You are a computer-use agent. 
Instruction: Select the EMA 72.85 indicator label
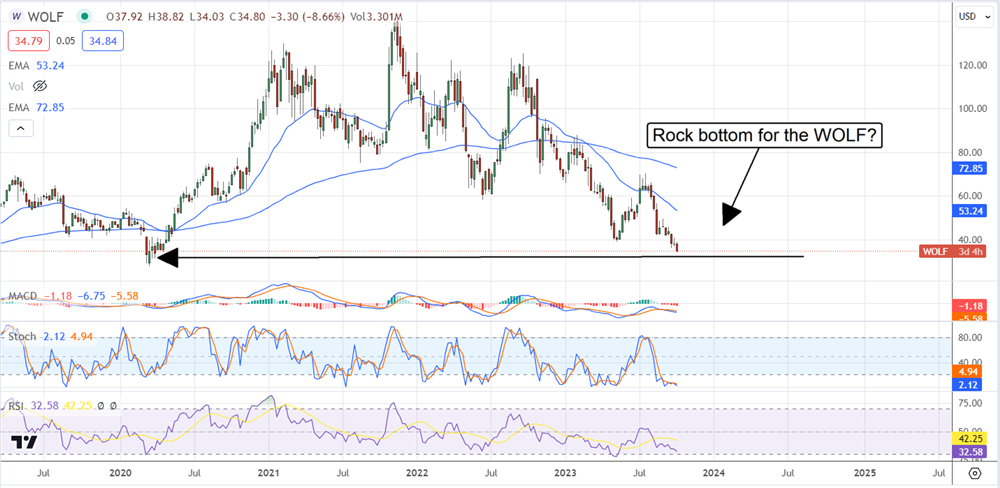tap(36, 107)
